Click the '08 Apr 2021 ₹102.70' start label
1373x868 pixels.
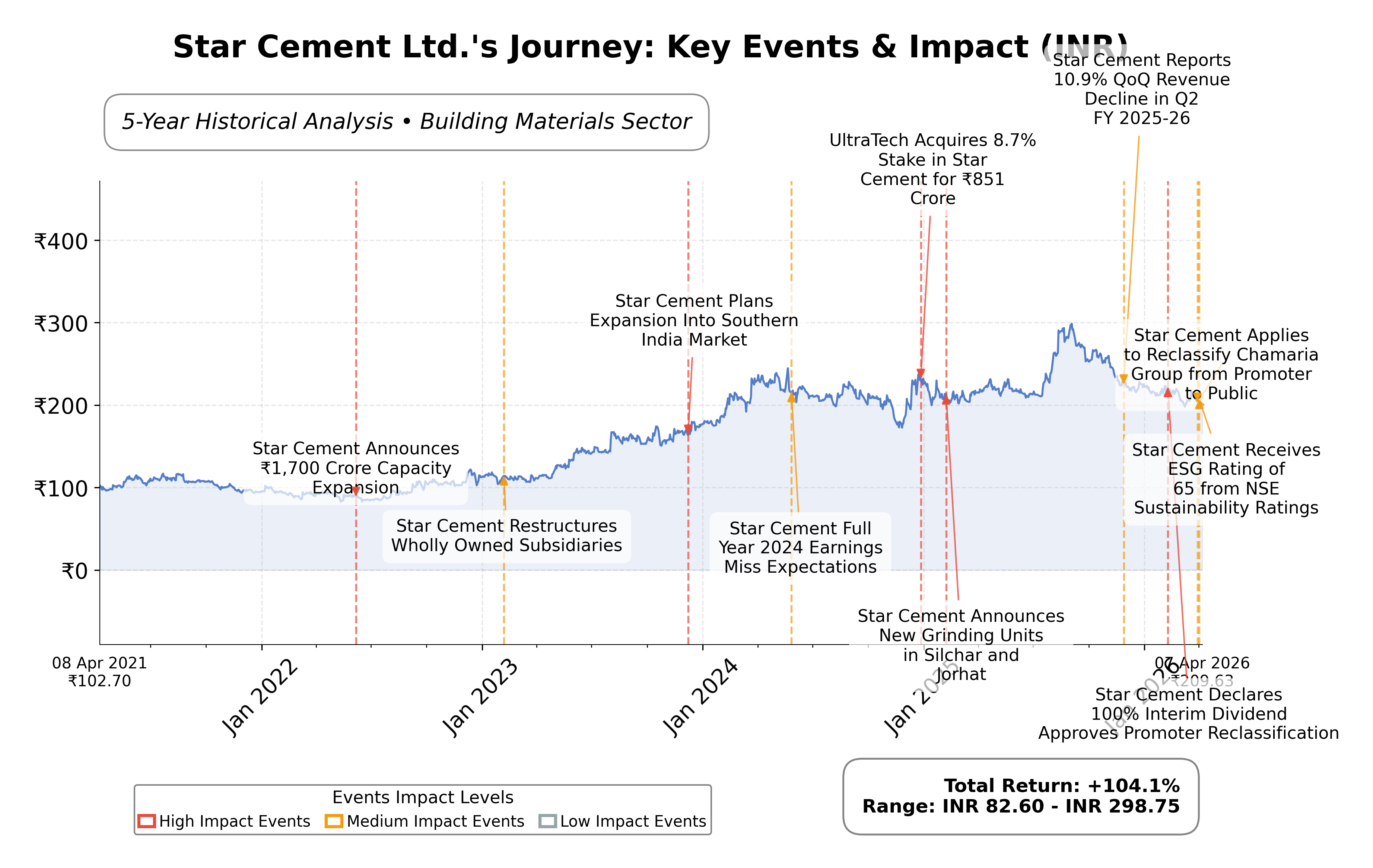click(x=100, y=672)
